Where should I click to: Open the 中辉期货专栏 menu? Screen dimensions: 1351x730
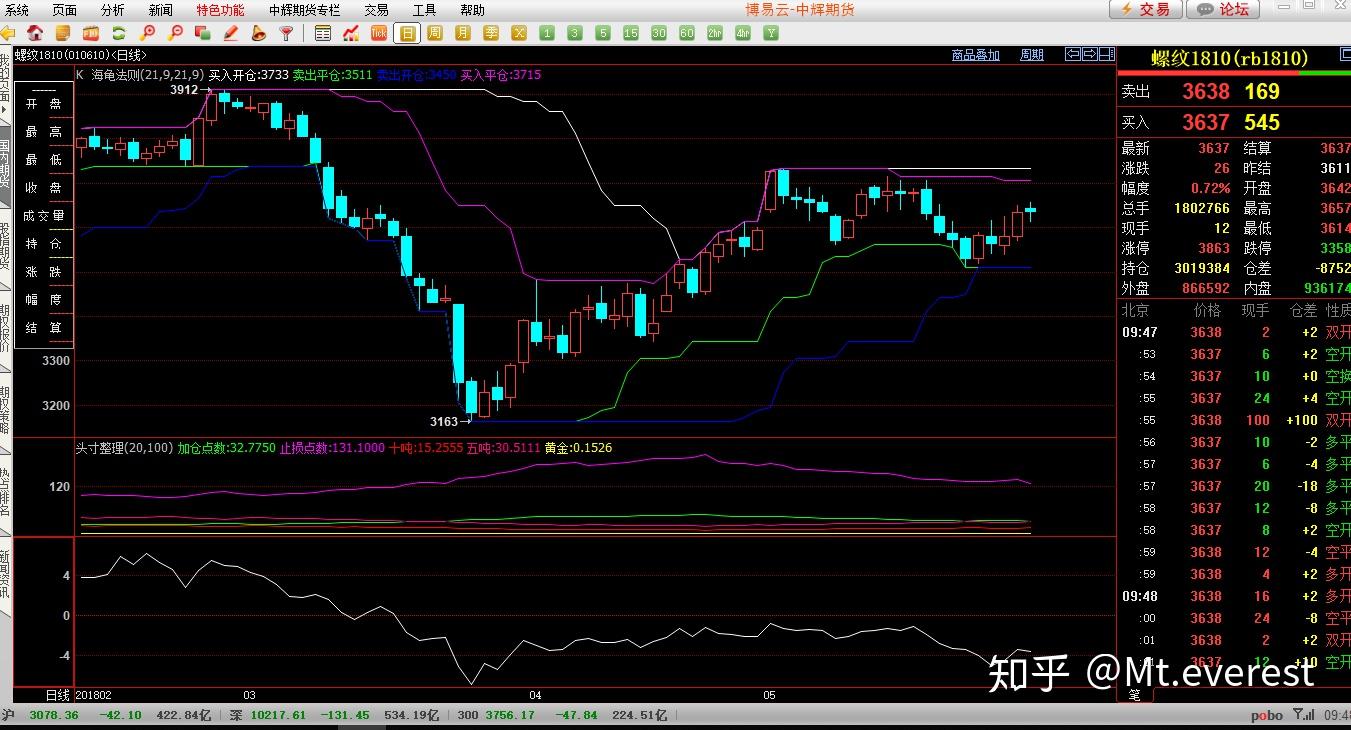[x=305, y=10]
